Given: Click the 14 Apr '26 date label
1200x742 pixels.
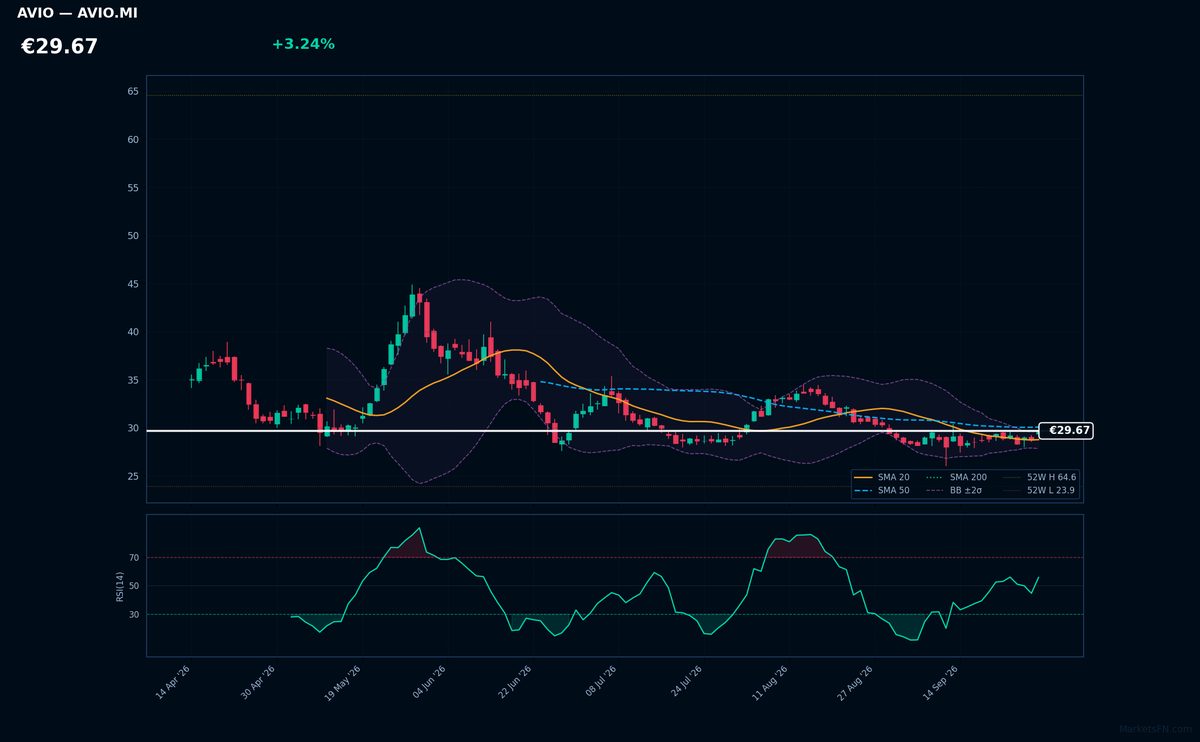Looking at the screenshot, I should (172, 683).
